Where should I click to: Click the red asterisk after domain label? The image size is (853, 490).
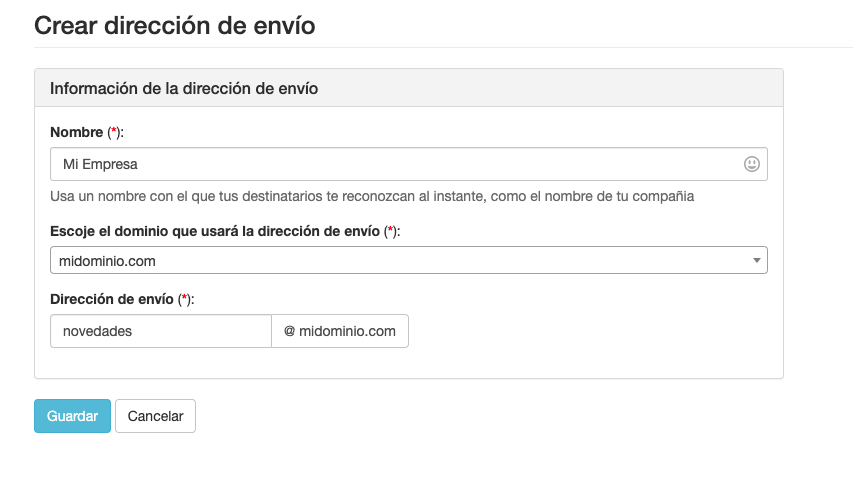[x=392, y=231]
